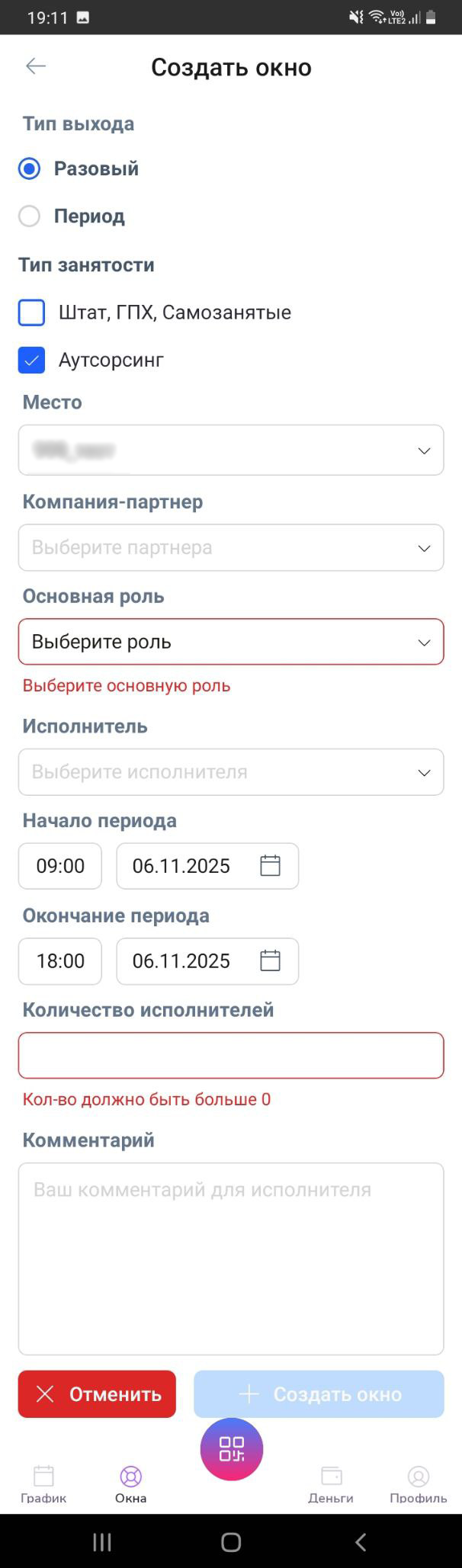Viewport: 462px width, 1568px height.
Task: Open the График tab
Action: coord(43,1483)
